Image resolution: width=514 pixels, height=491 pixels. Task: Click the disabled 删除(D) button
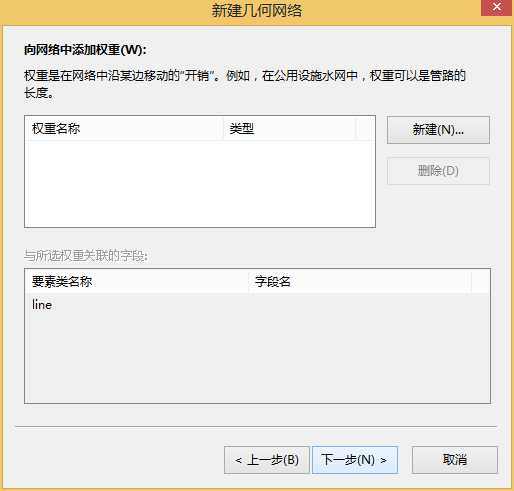click(x=438, y=171)
